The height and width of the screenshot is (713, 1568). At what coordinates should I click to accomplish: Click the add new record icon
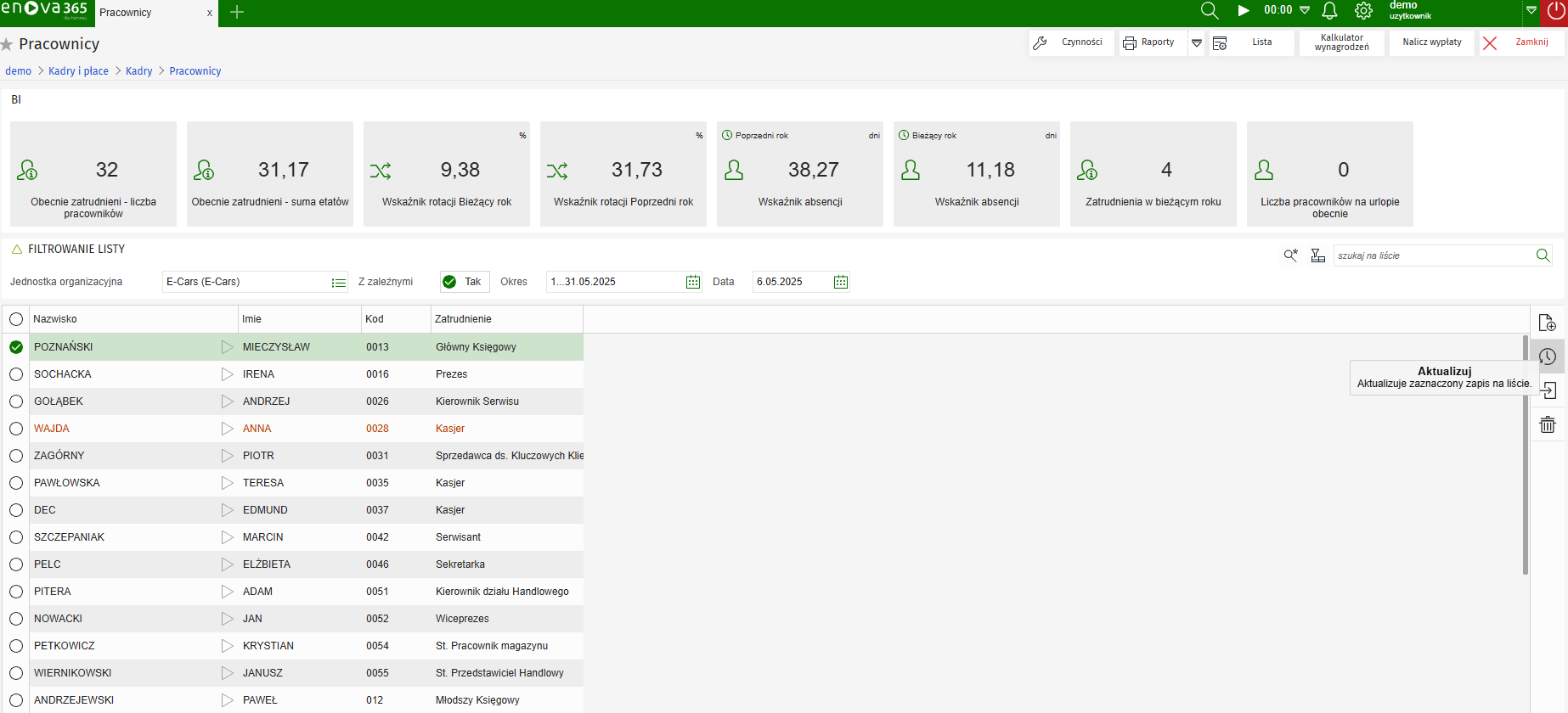point(1548,323)
